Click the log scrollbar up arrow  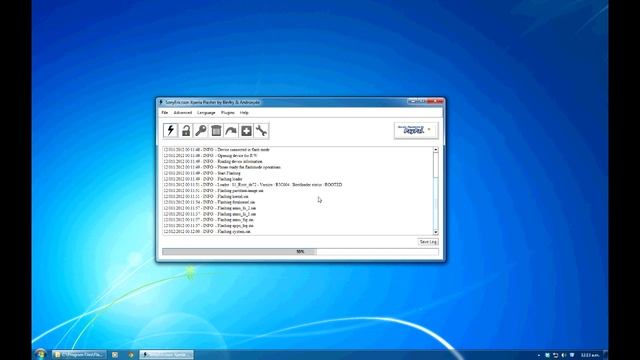coord(436,150)
